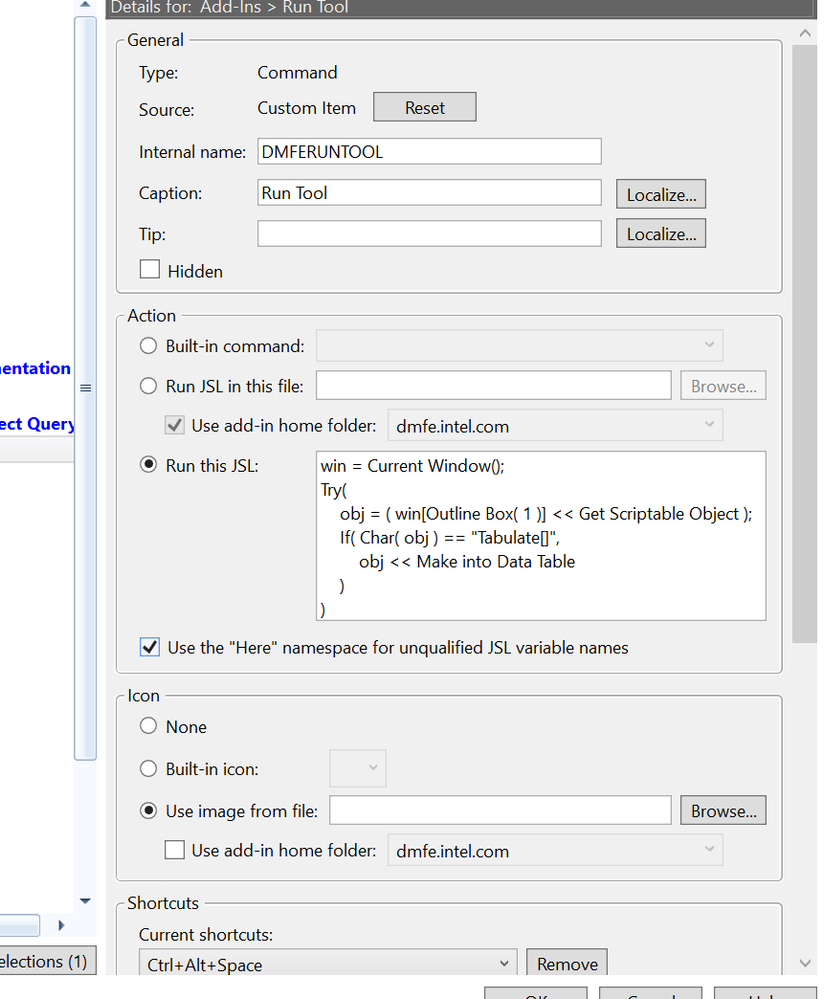Open the dmfe.intel.com dropdown under Icon
824x999 pixels.
pos(555,850)
